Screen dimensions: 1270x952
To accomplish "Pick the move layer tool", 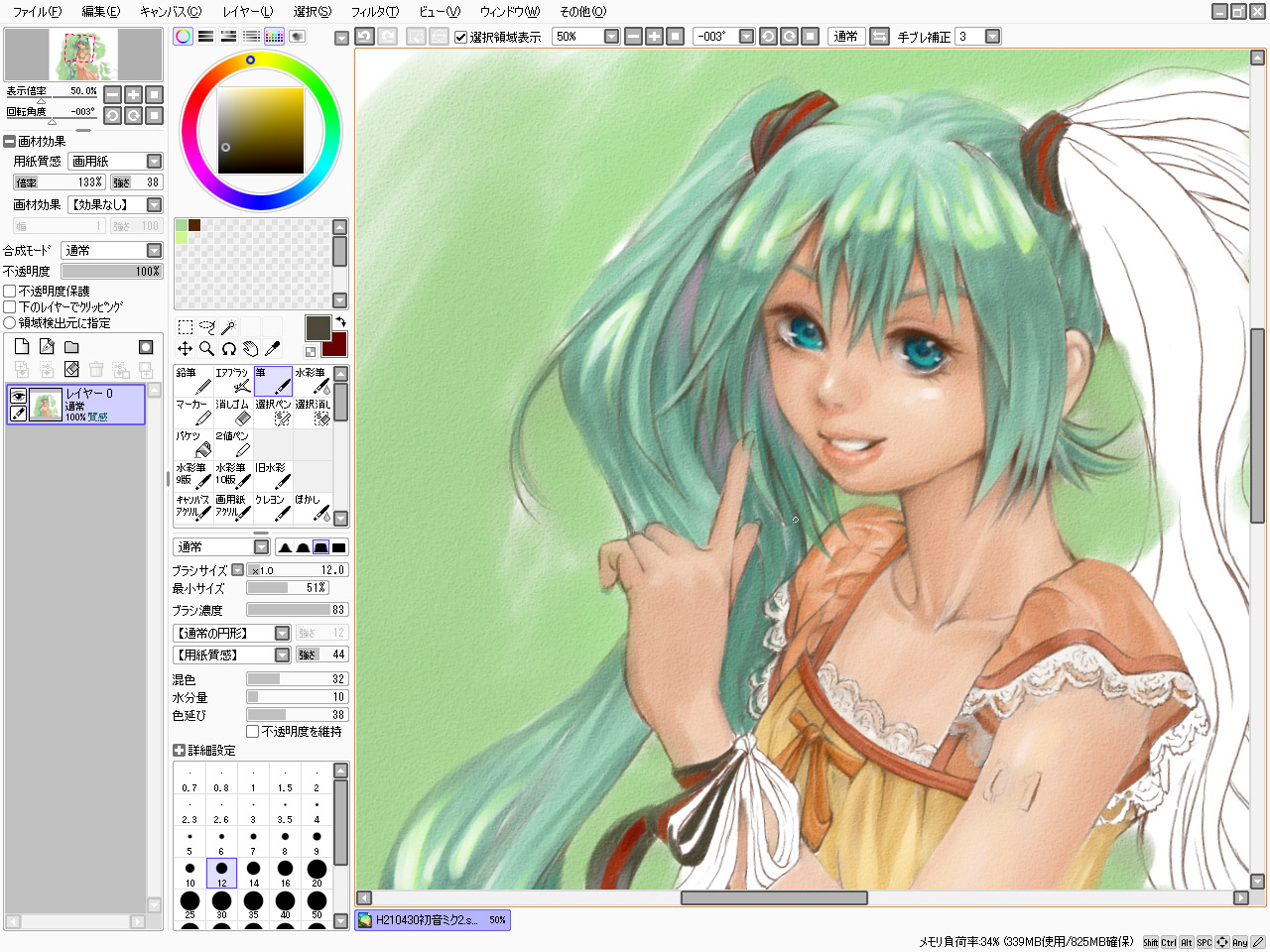I will tap(185, 348).
